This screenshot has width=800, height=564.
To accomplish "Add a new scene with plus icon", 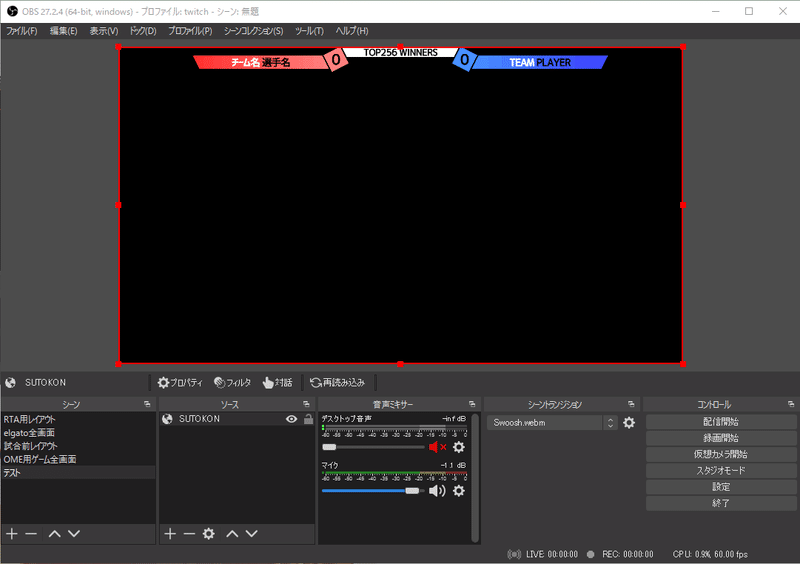I will 12,533.
